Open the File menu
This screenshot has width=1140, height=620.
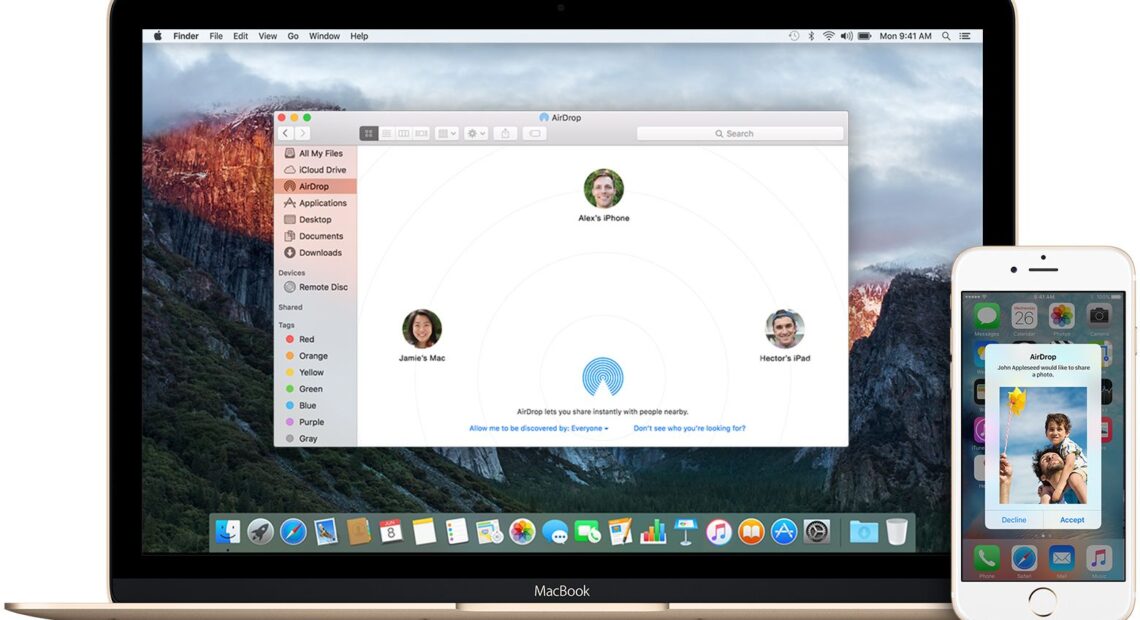tap(216, 36)
